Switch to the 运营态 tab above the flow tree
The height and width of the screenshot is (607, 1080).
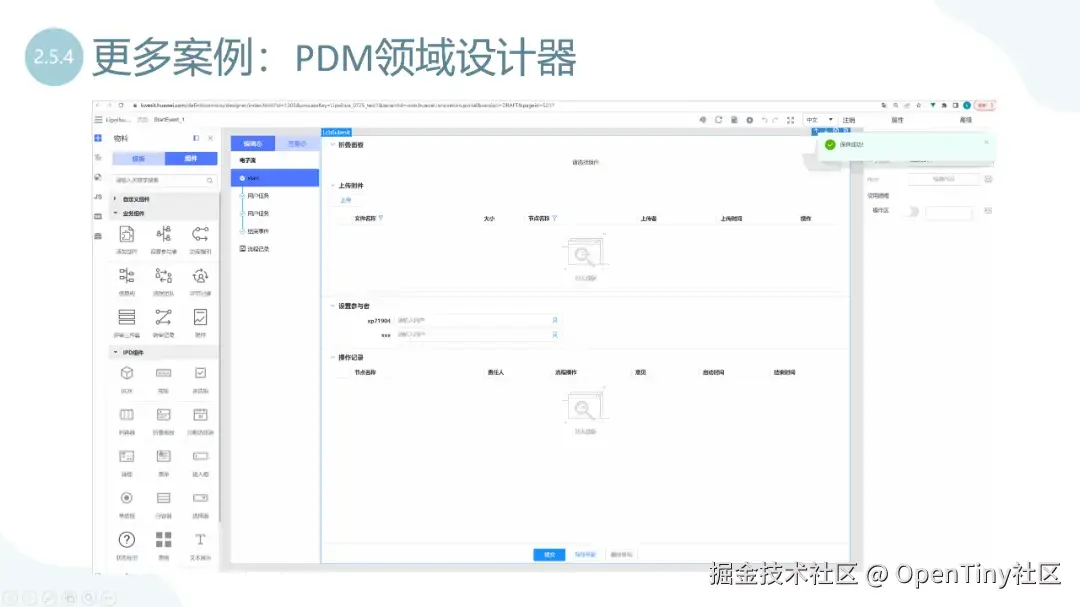point(298,143)
